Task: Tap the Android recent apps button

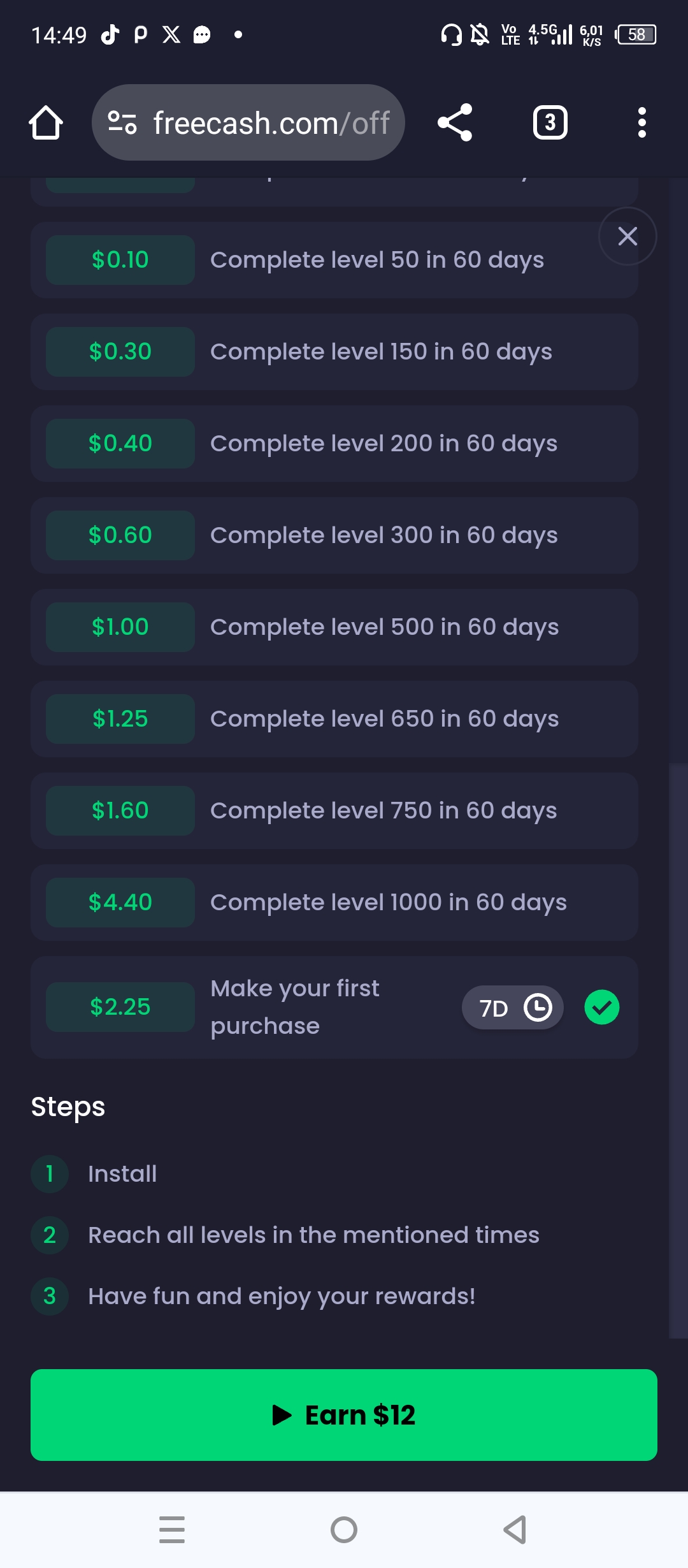Action: click(x=172, y=1530)
